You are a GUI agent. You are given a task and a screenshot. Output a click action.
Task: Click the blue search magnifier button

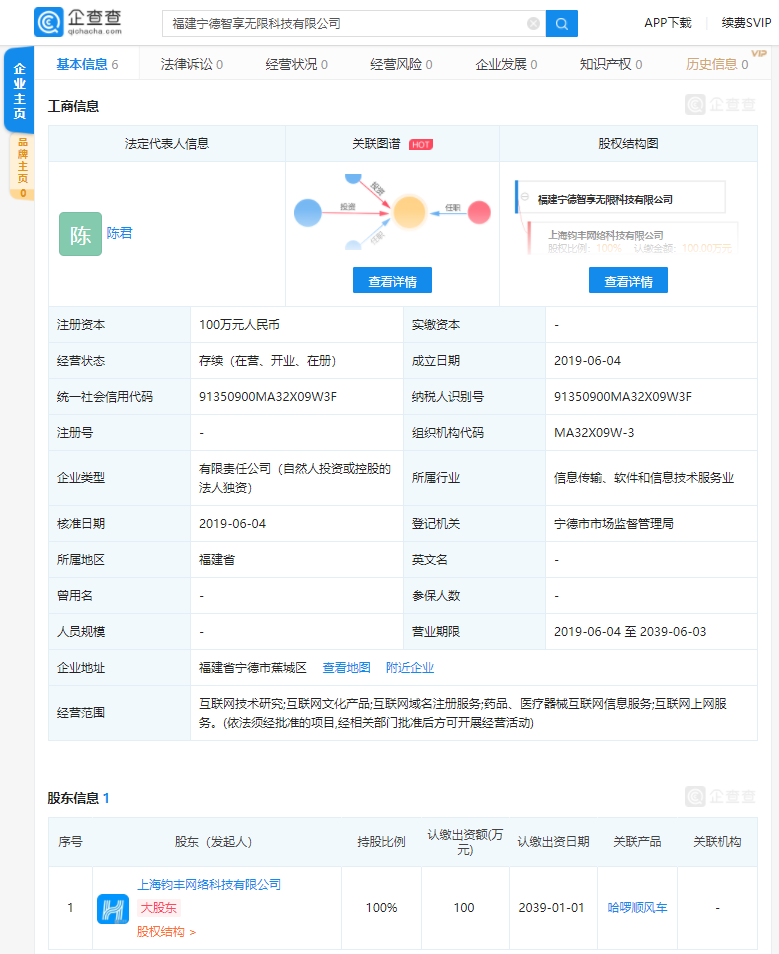pos(562,24)
